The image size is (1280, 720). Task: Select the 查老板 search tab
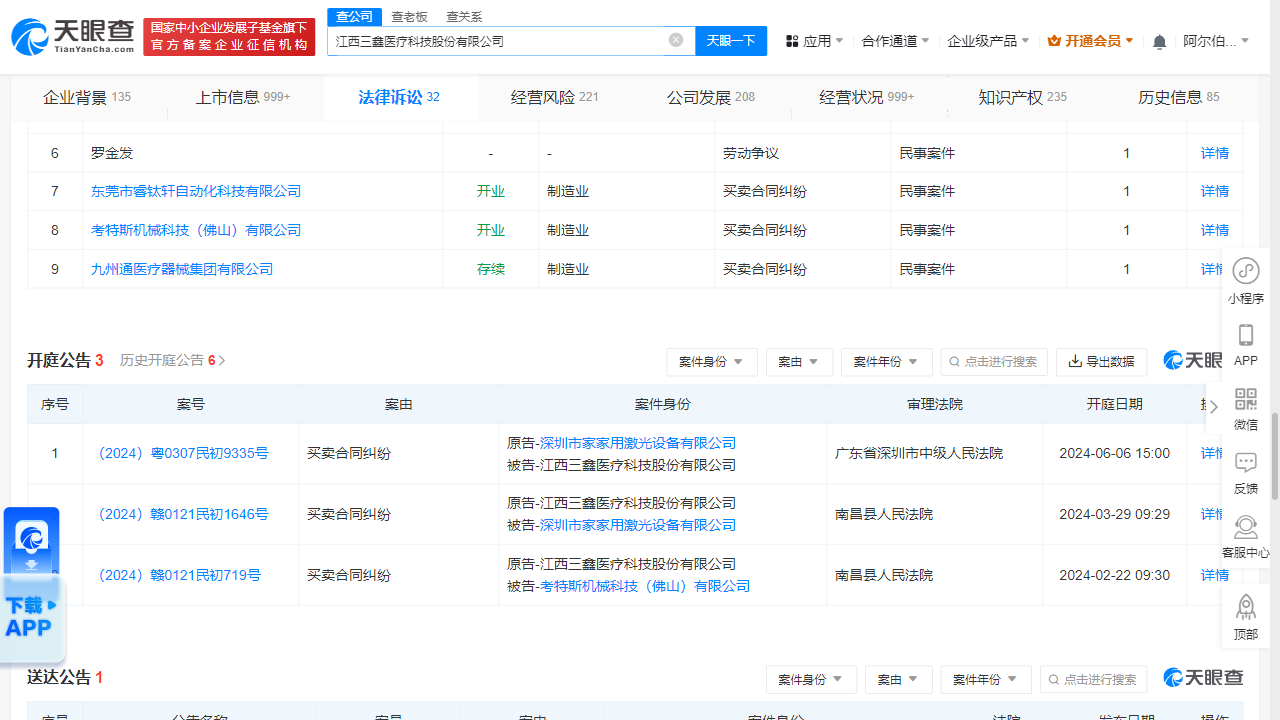click(x=410, y=16)
